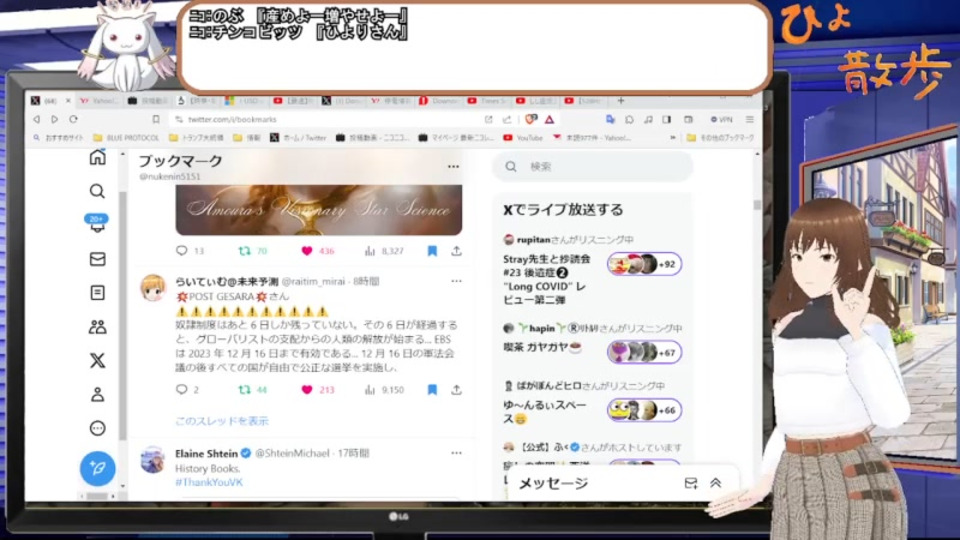Open the browser hamburger menu
This screenshot has height=540, width=960.
(749, 119)
